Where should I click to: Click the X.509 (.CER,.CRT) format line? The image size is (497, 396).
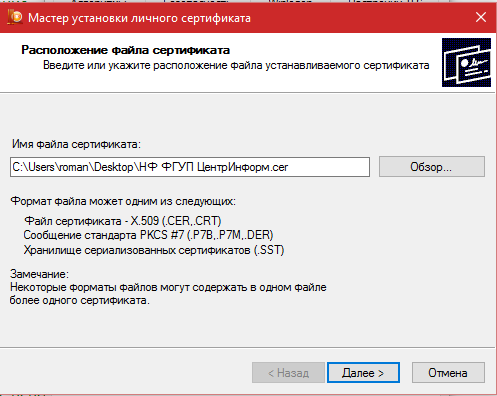[123, 221]
